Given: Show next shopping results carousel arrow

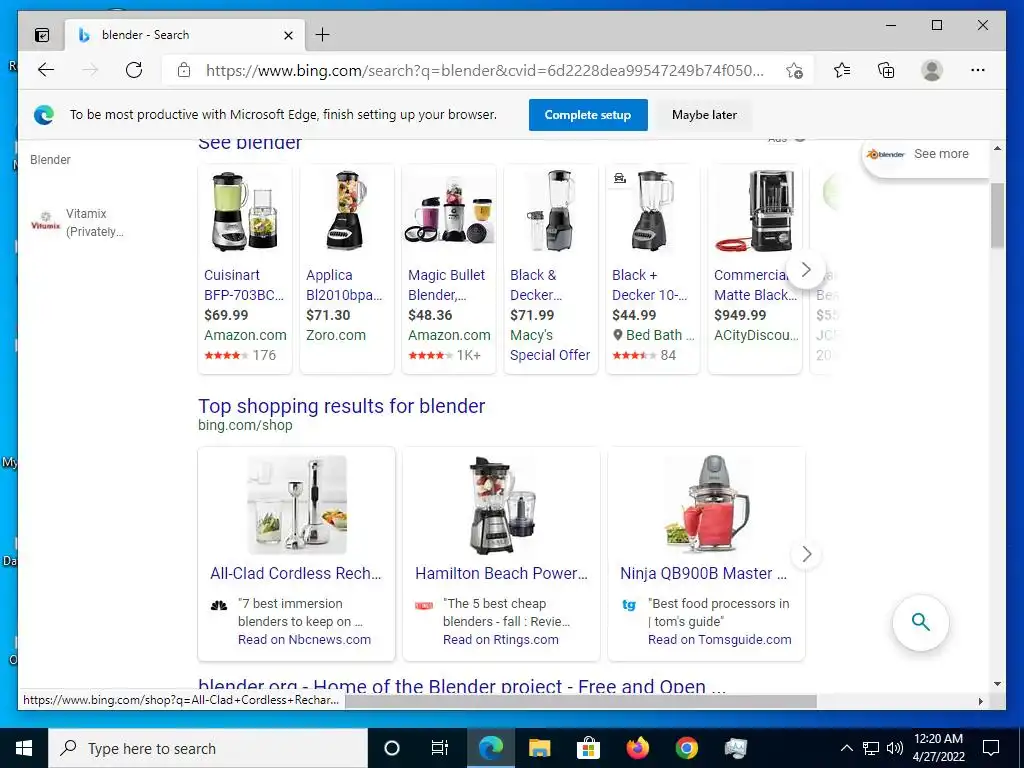Looking at the screenshot, I should tap(807, 554).
